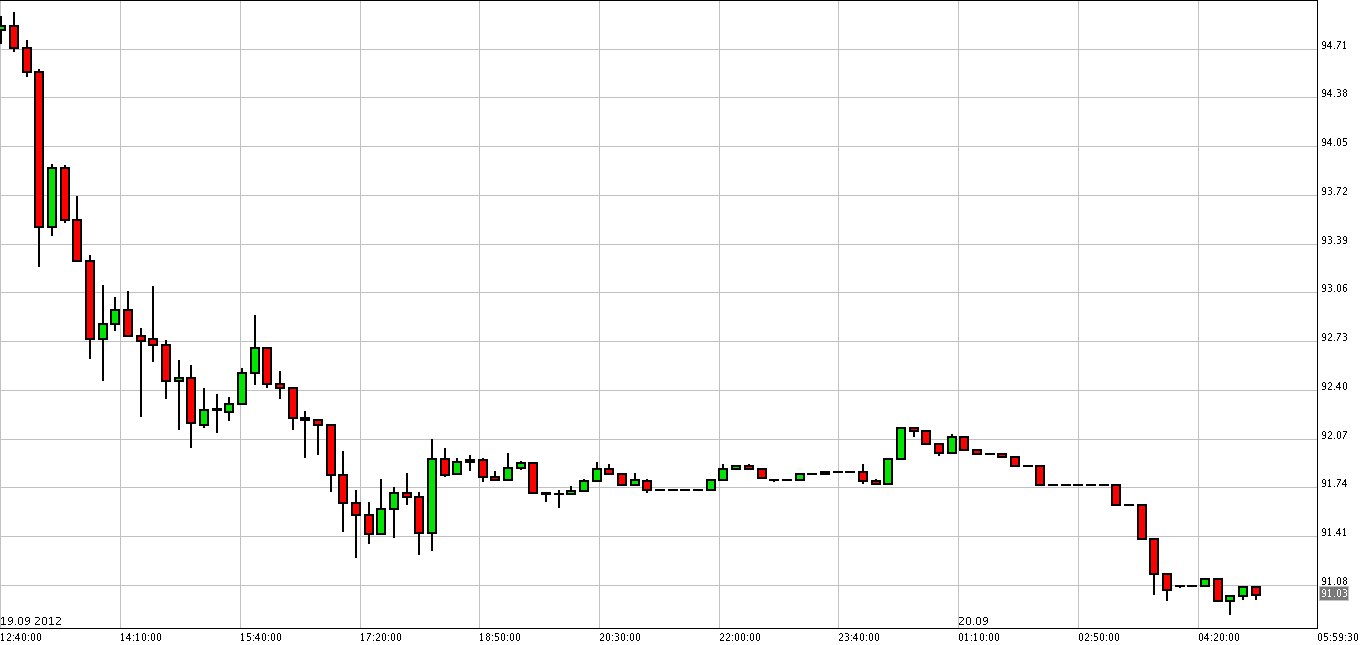This screenshot has height=645, width=1363.
Task: Click the 12:40:00 time axis label
Action: [21, 636]
